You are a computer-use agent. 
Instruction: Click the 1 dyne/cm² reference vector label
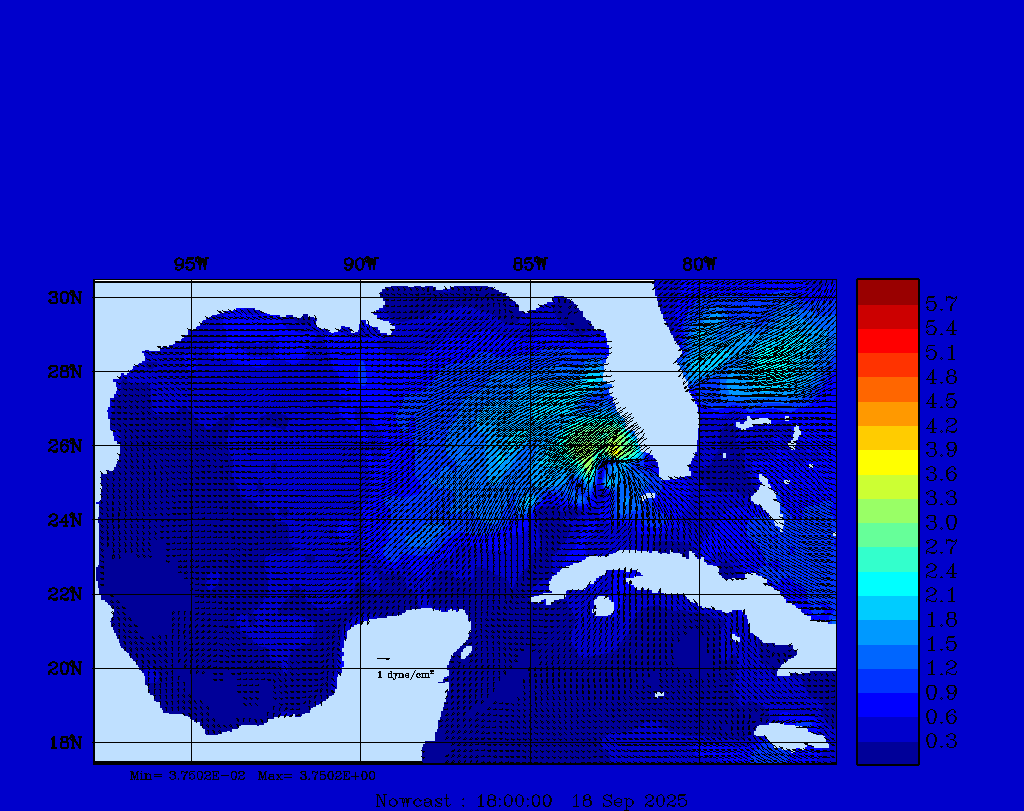[405, 675]
